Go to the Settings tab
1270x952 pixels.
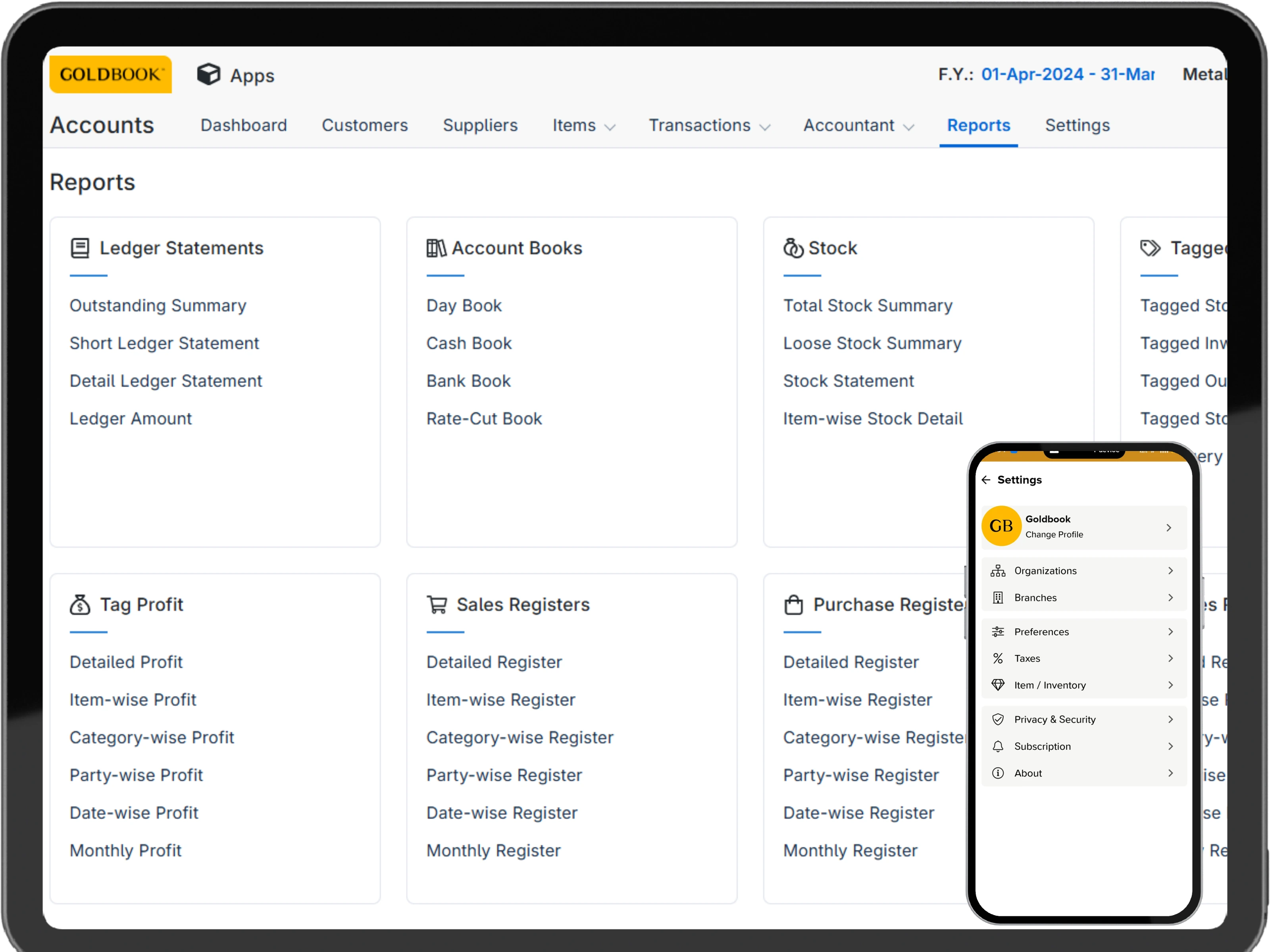1077,126
